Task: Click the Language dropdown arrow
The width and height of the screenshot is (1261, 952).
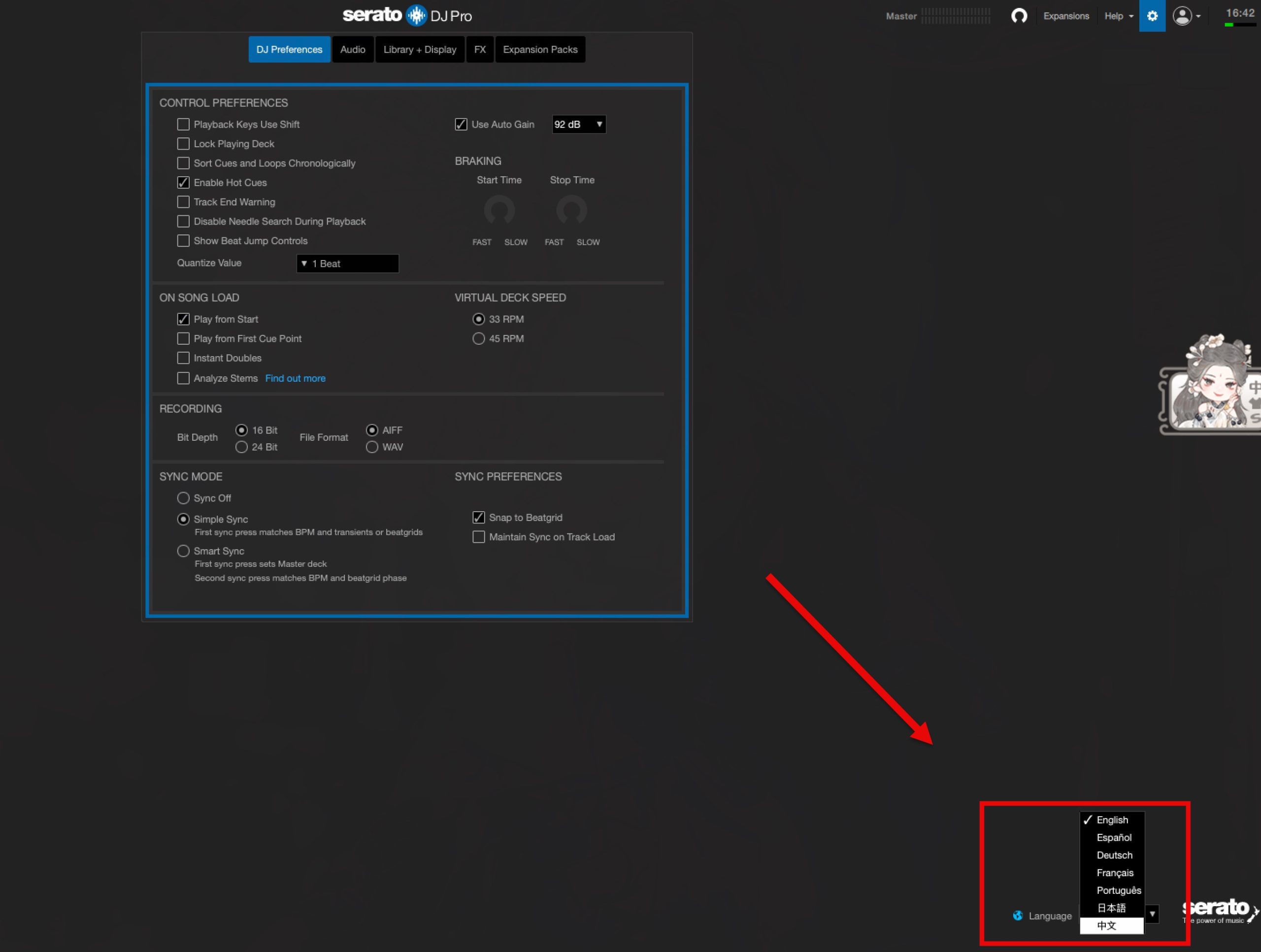Action: pyautogui.click(x=1152, y=914)
